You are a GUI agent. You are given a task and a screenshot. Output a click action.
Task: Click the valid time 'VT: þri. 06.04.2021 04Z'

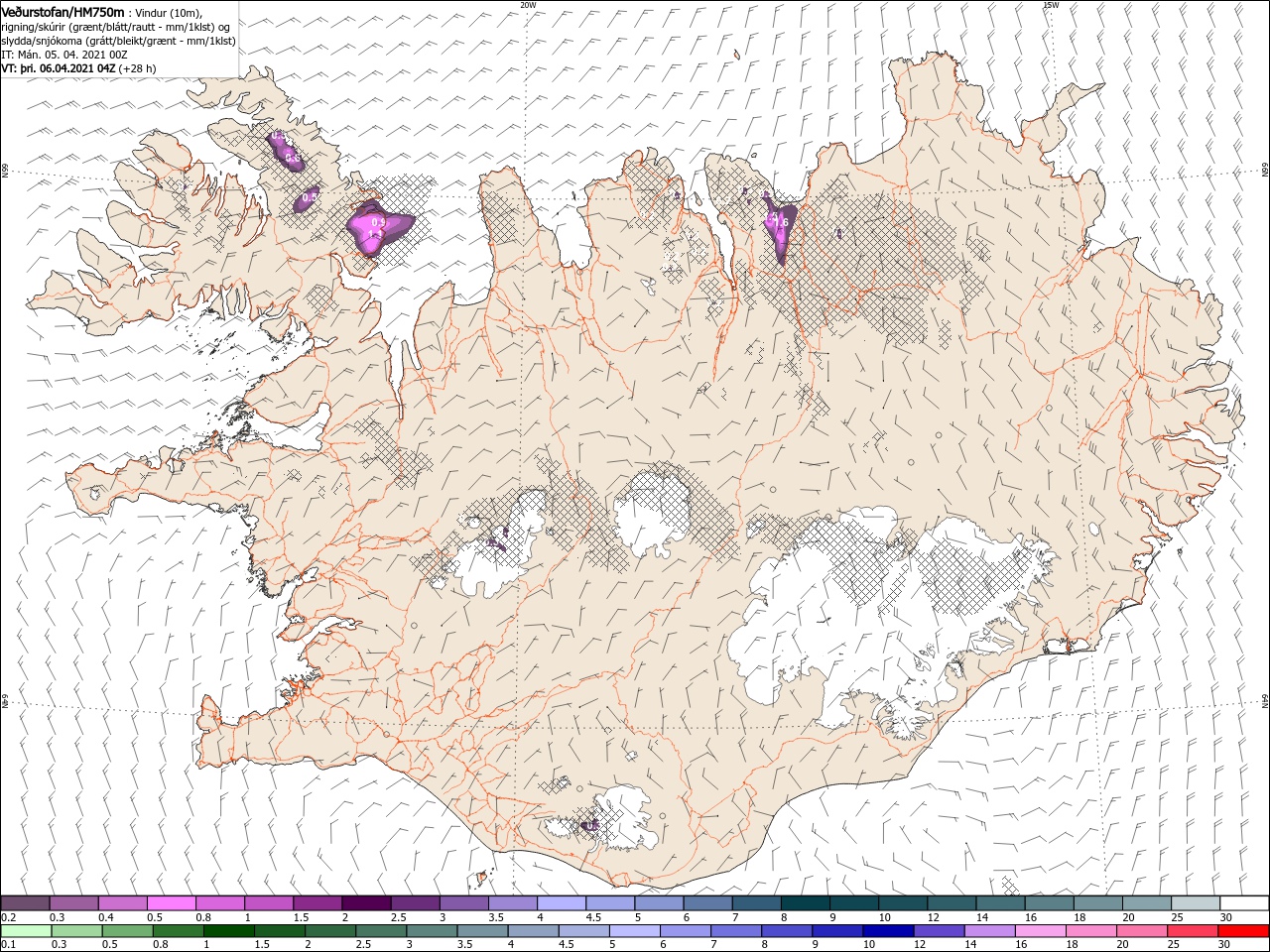tap(59, 68)
